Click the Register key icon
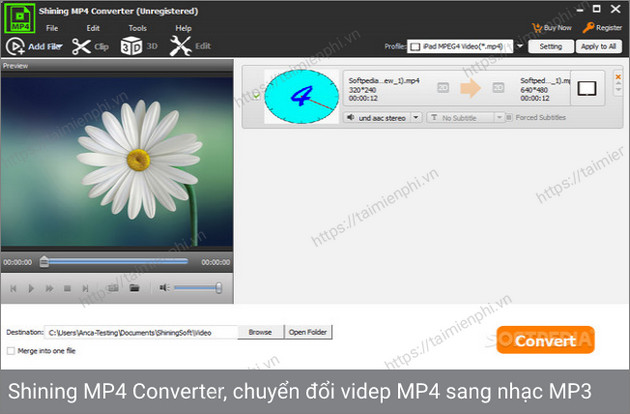The width and height of the screenshot is (630, 414). click(x=588, y=27)
